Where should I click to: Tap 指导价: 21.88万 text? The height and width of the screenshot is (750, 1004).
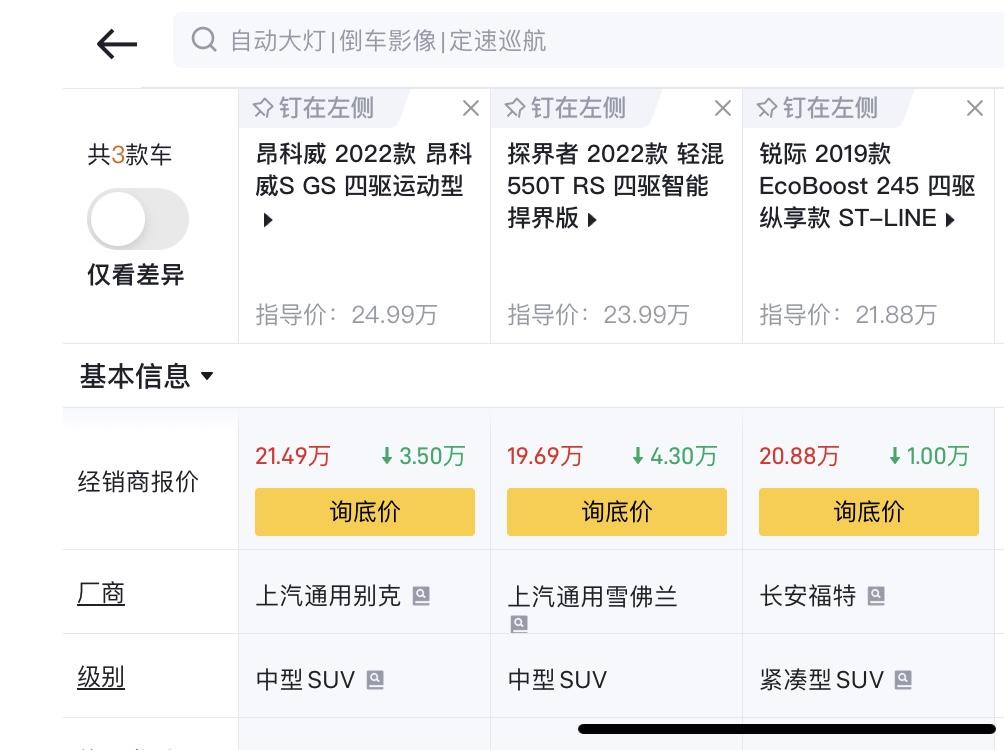click(848, 314)
